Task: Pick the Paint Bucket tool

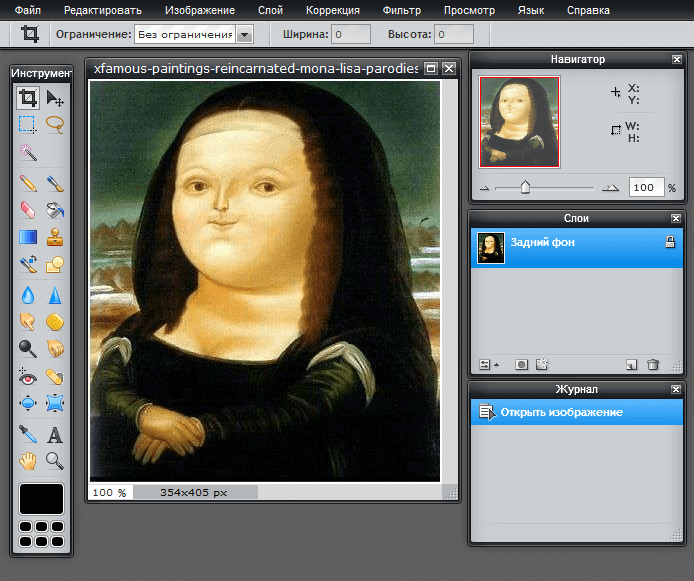Action: coord(55,210)
